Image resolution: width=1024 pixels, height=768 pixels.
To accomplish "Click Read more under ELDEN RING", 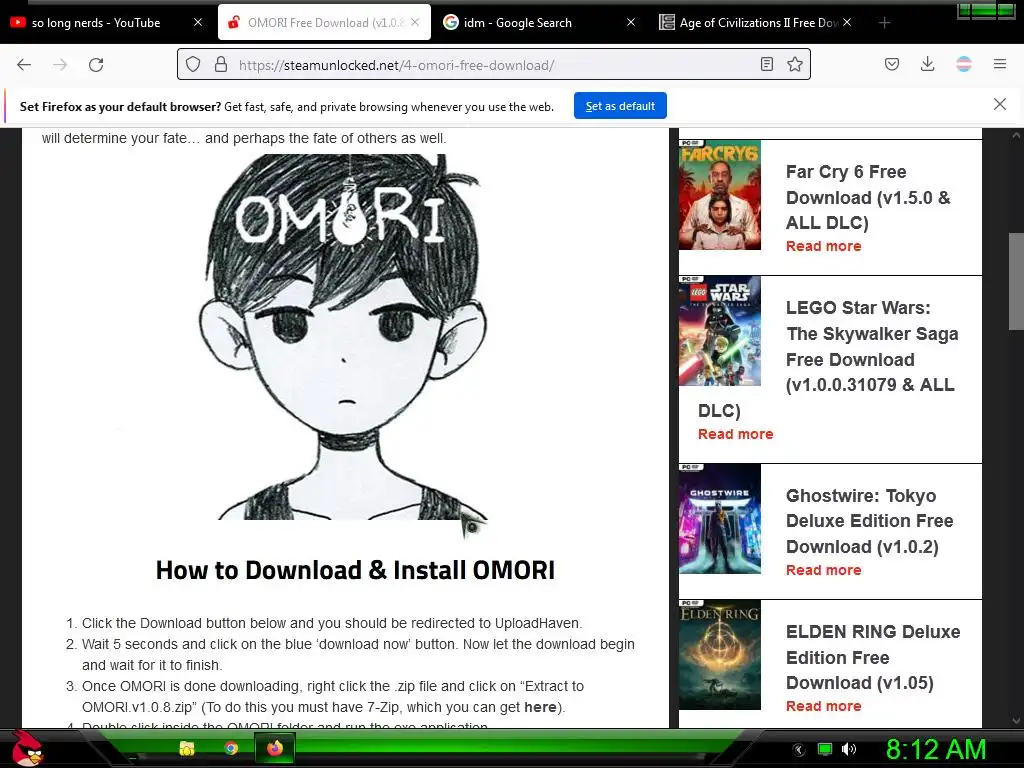I will click(x=824, y=706).
